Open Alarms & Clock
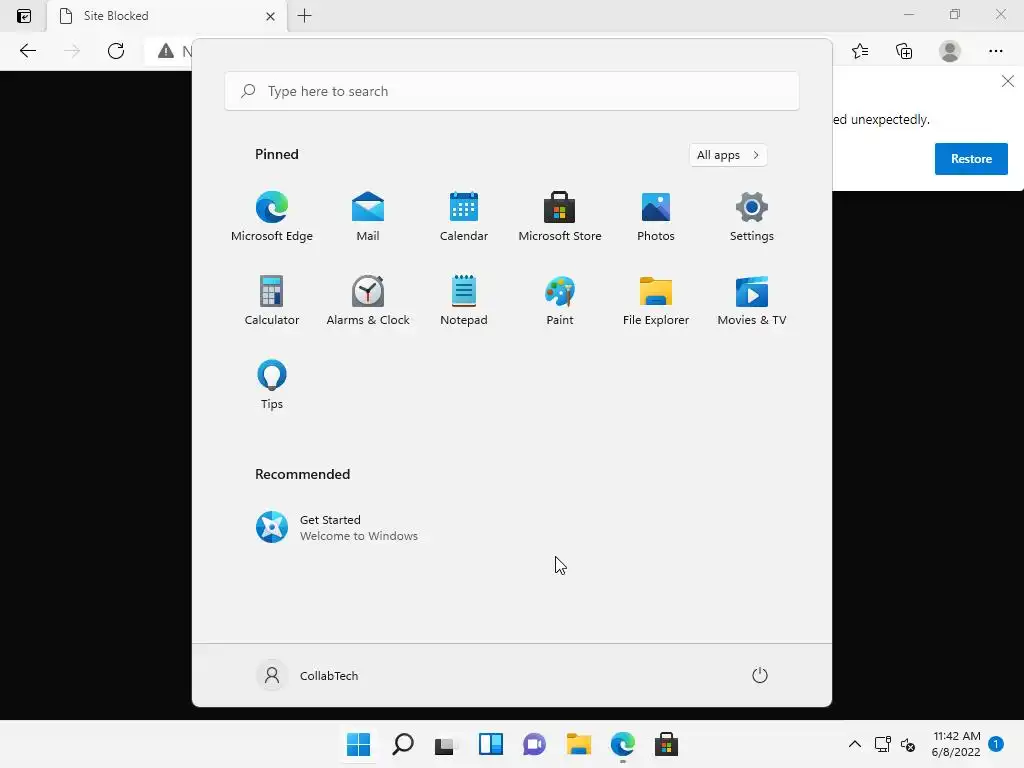The height and width of the screenshot is (768, 1024). 368,300
